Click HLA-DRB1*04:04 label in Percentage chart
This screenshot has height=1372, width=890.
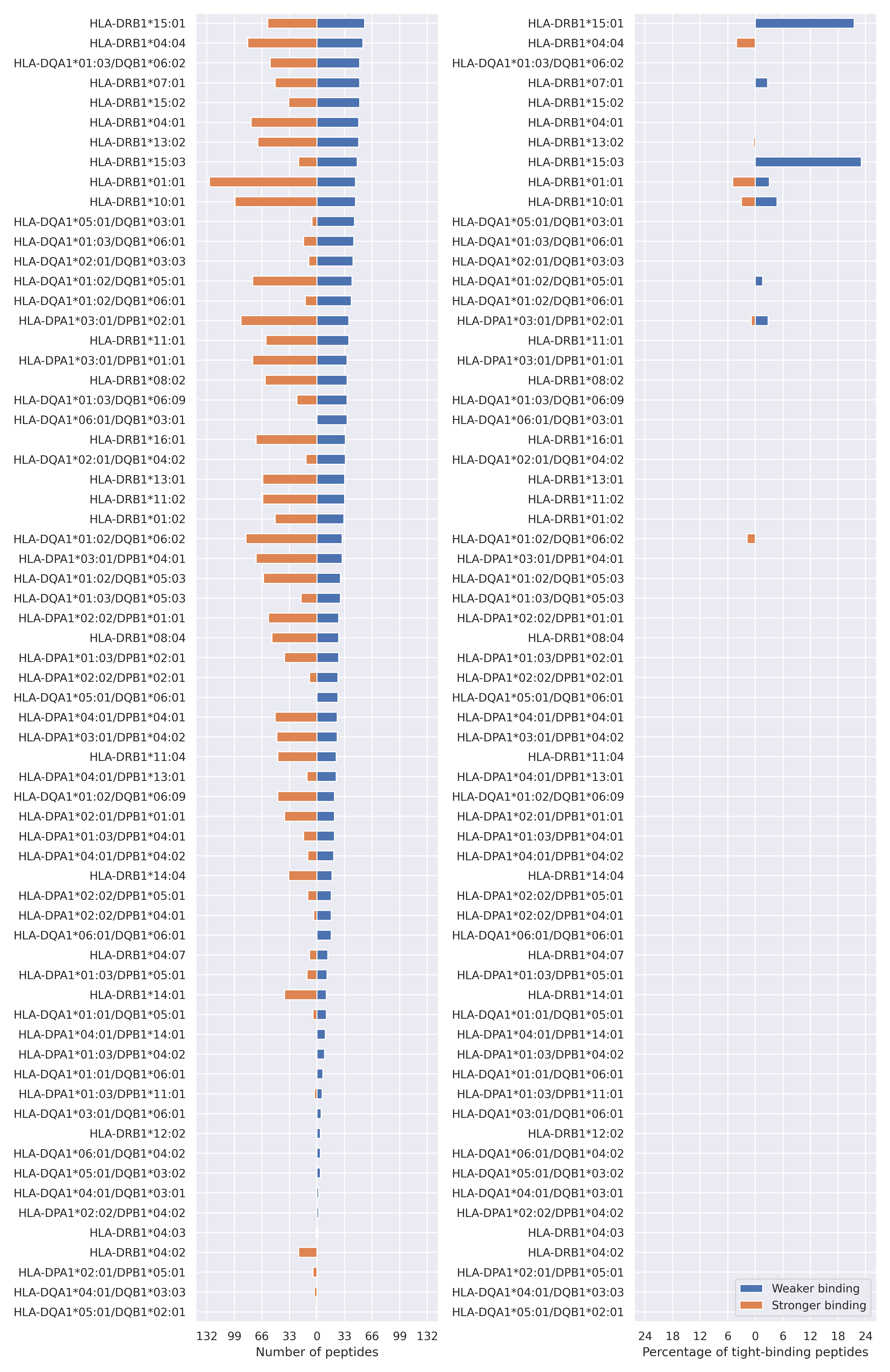576,43
